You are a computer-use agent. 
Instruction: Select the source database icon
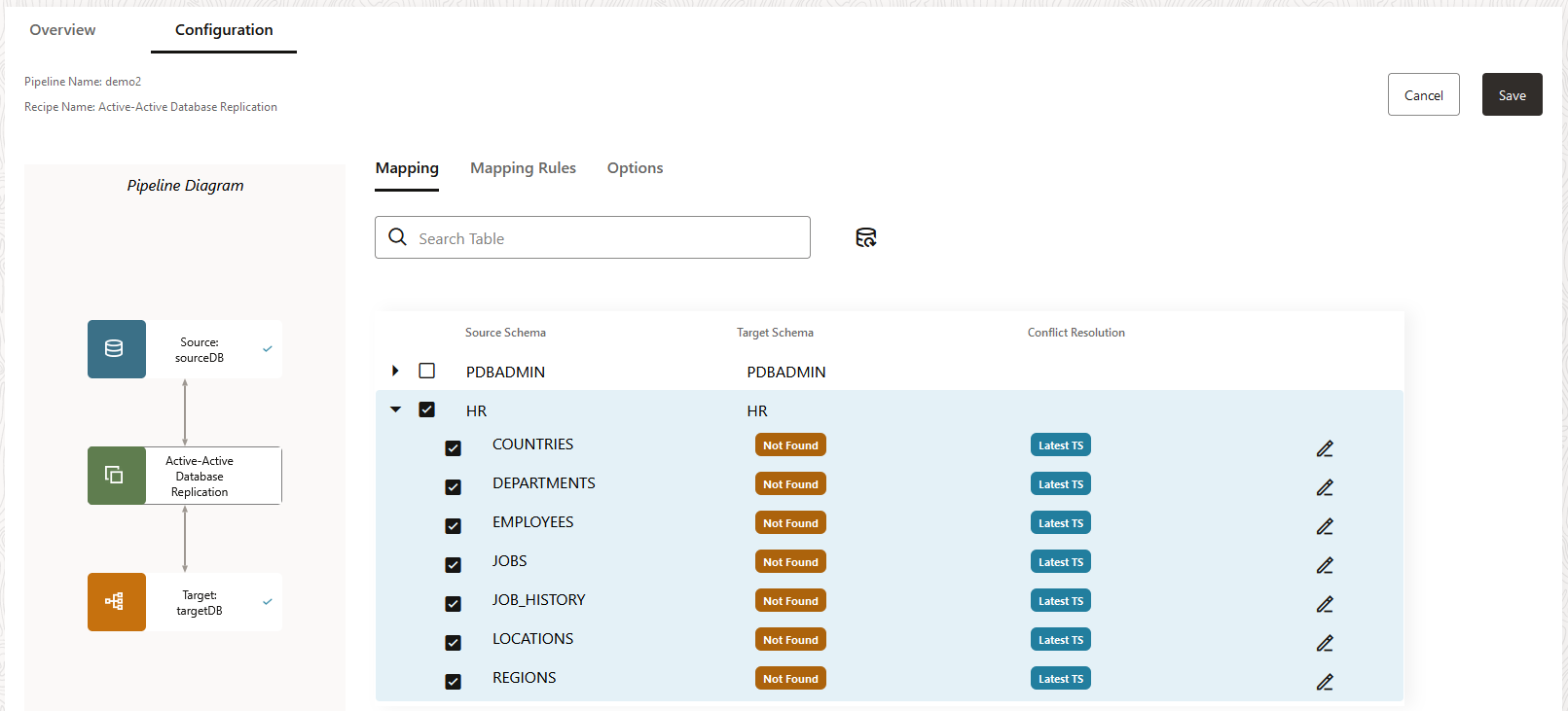tap(117, 349)
